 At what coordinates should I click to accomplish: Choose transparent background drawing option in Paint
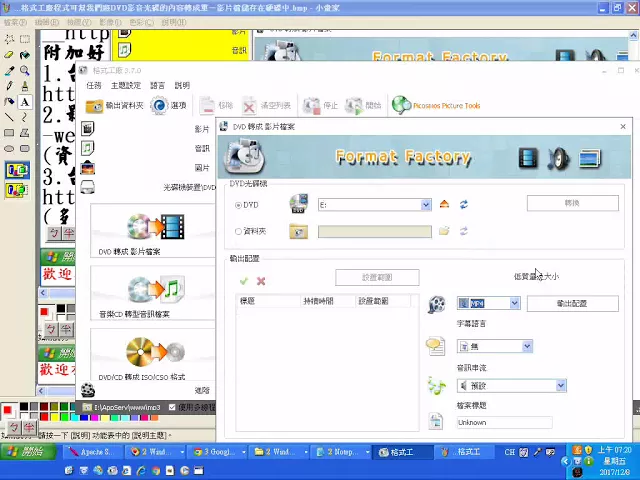tap(17, 190)
